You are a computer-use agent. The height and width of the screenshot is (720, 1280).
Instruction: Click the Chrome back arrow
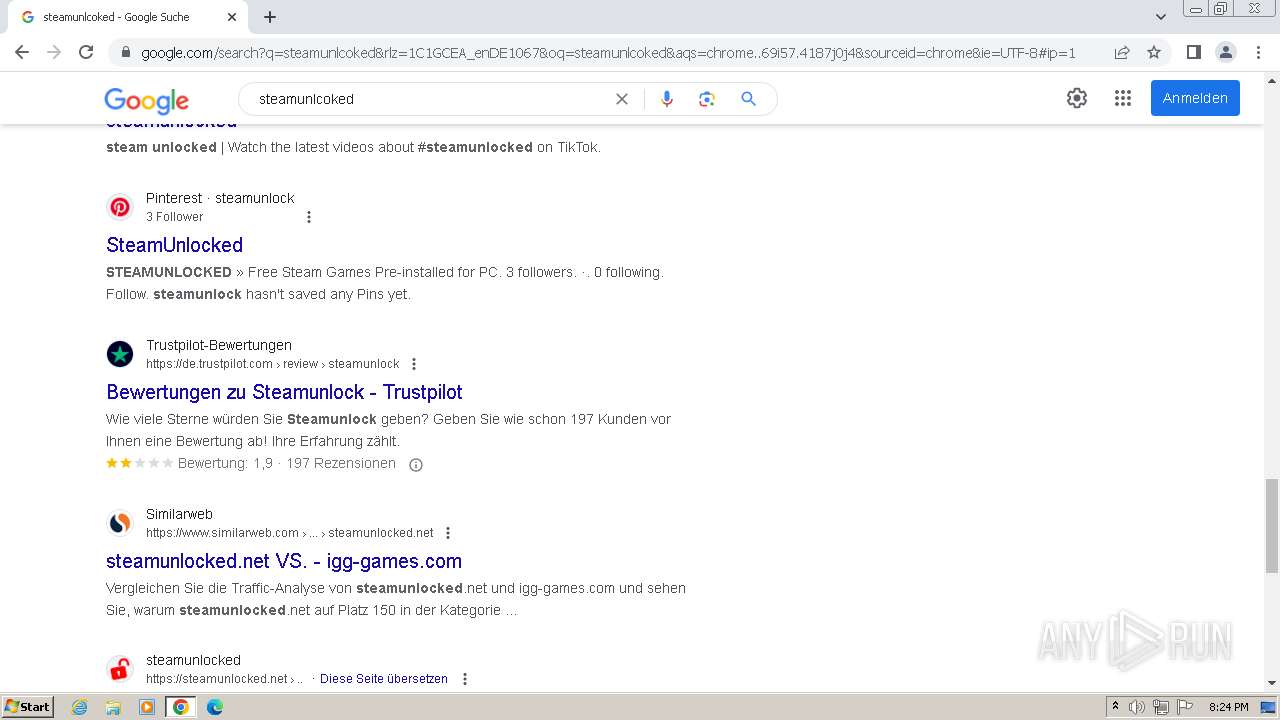click(22, 52)
